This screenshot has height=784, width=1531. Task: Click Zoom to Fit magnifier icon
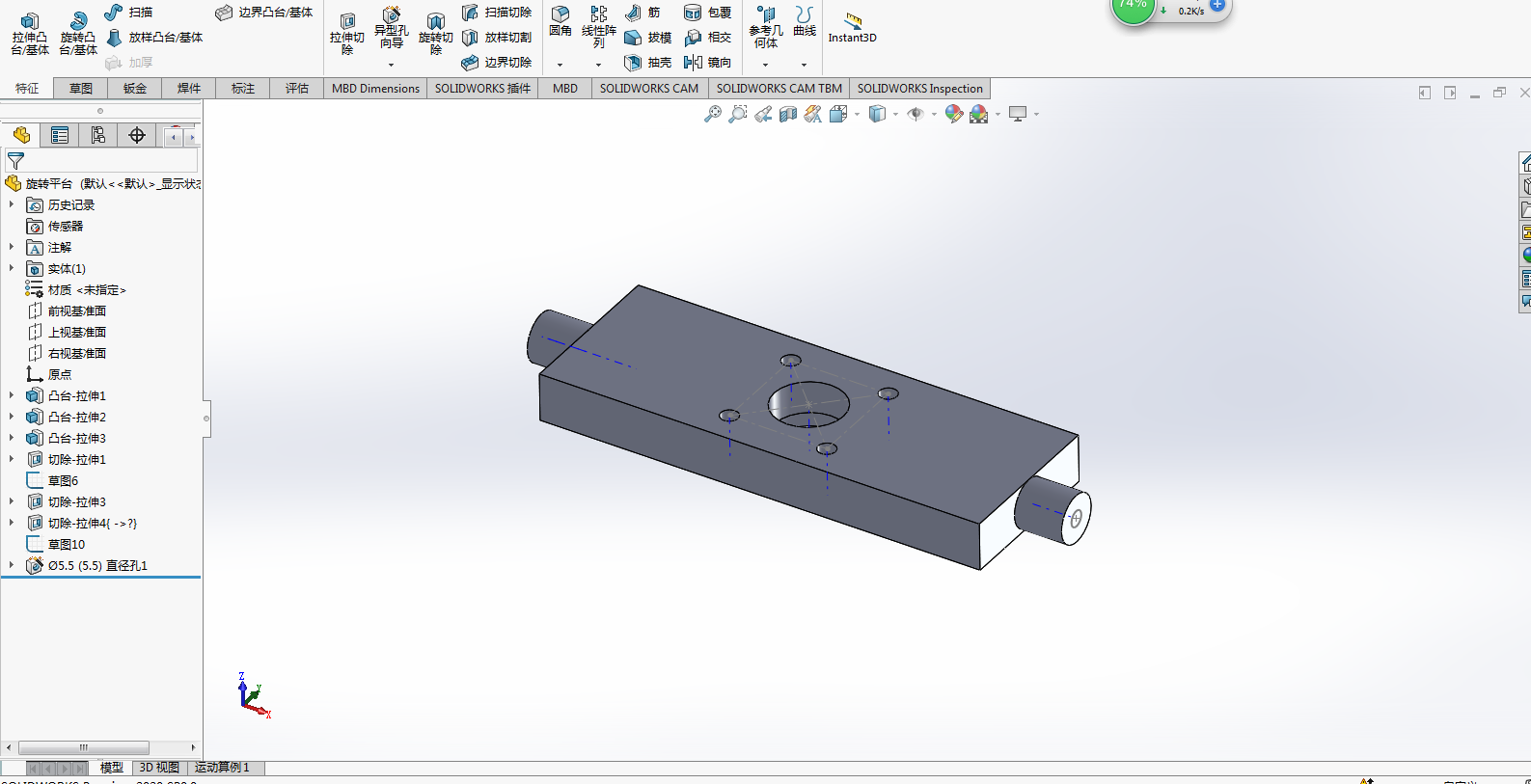point(713,114)
